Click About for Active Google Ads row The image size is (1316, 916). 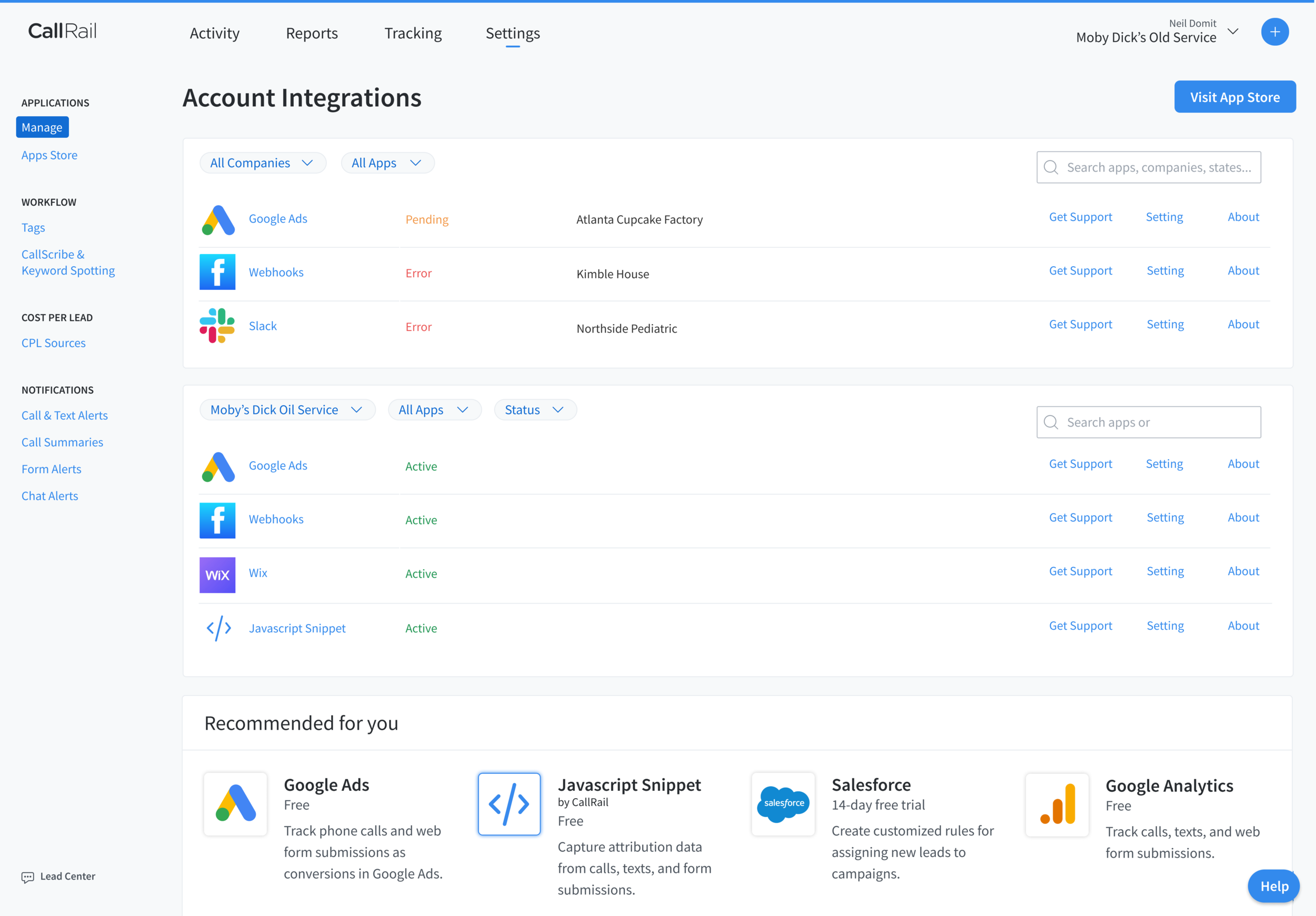tap(1243, 464)
